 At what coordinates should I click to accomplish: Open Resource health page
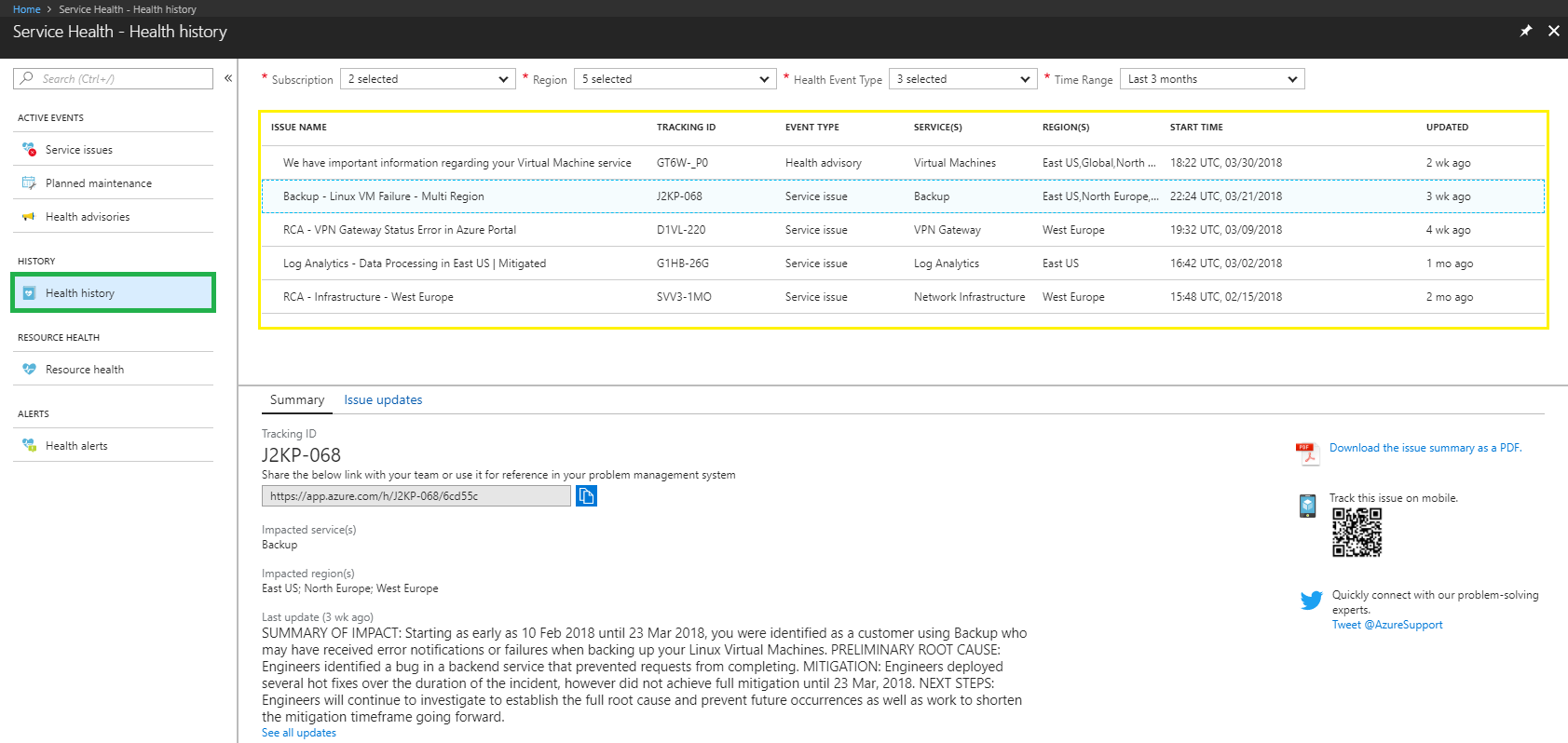(113, 369)
